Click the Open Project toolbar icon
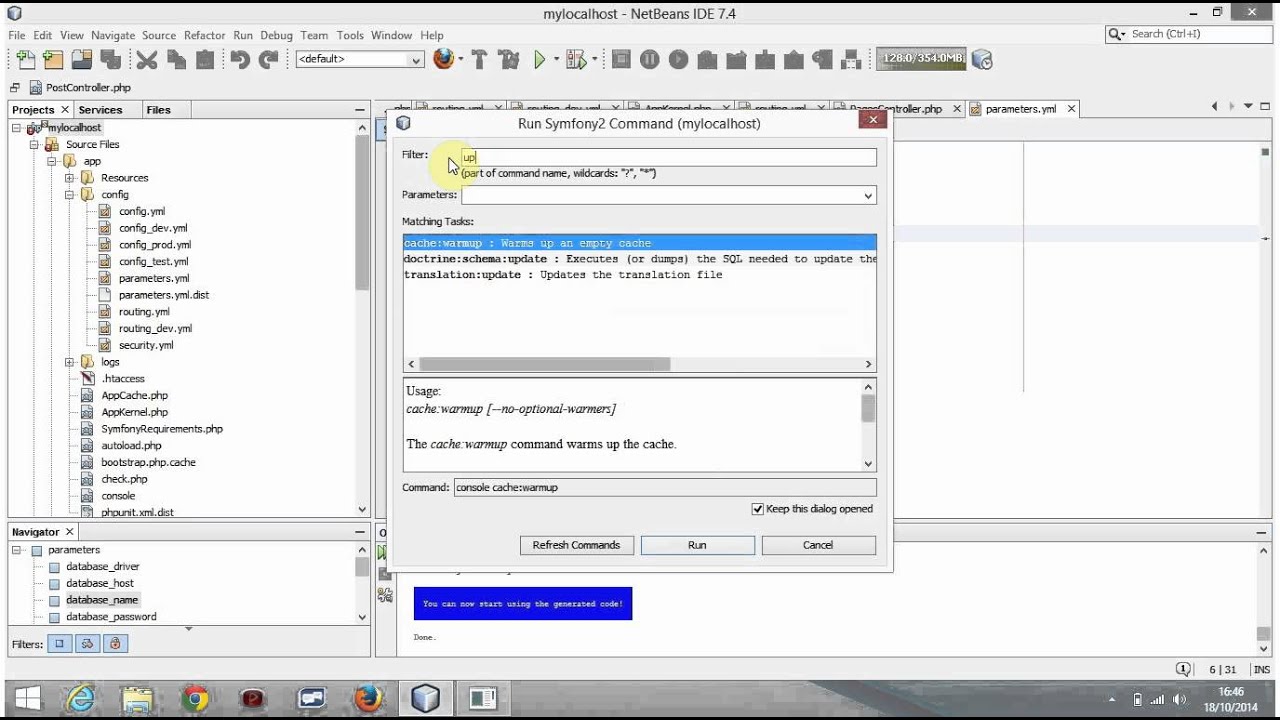 (82, 60)
